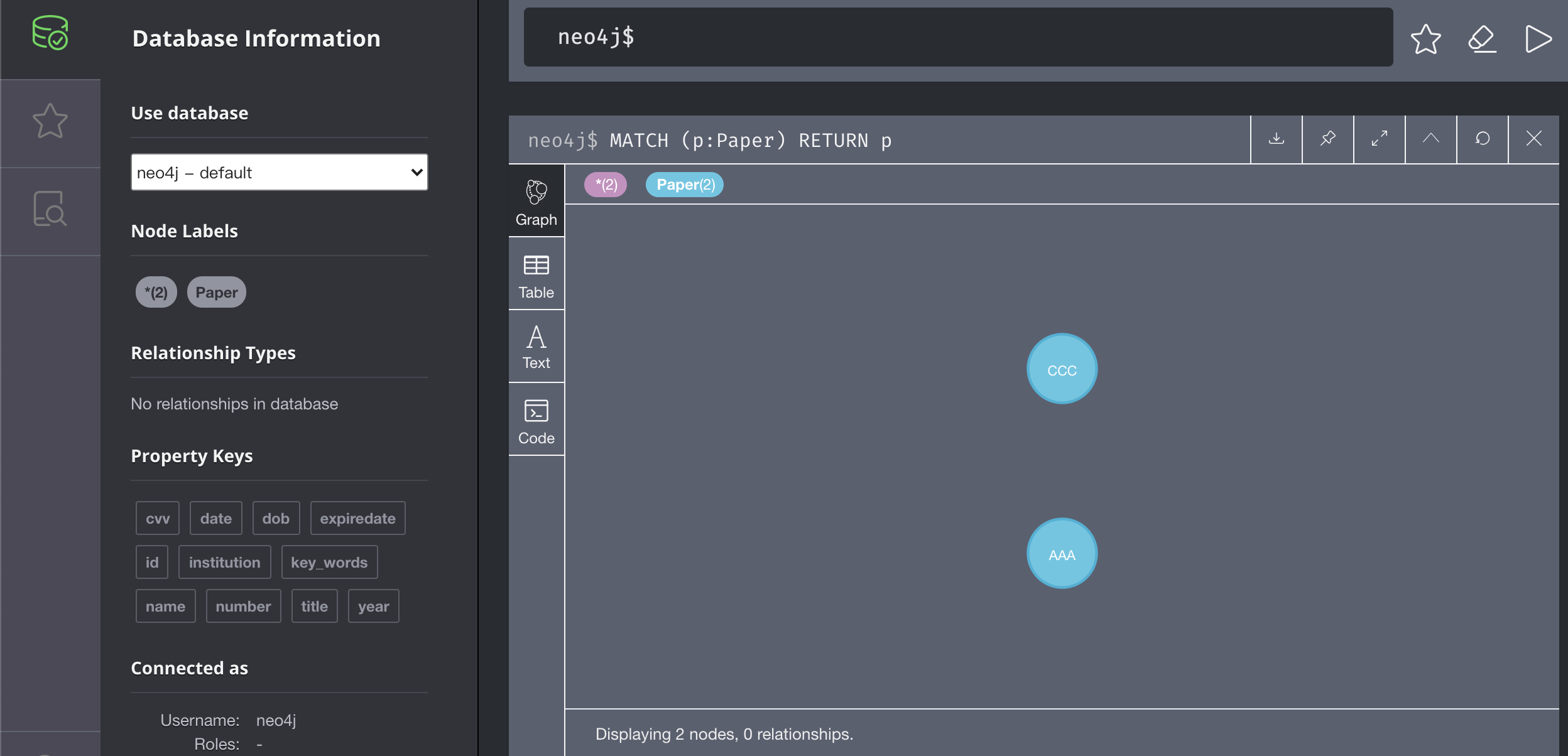Collapse the result frame with the chevron
1568x756 pixels.
(1430, 139)
